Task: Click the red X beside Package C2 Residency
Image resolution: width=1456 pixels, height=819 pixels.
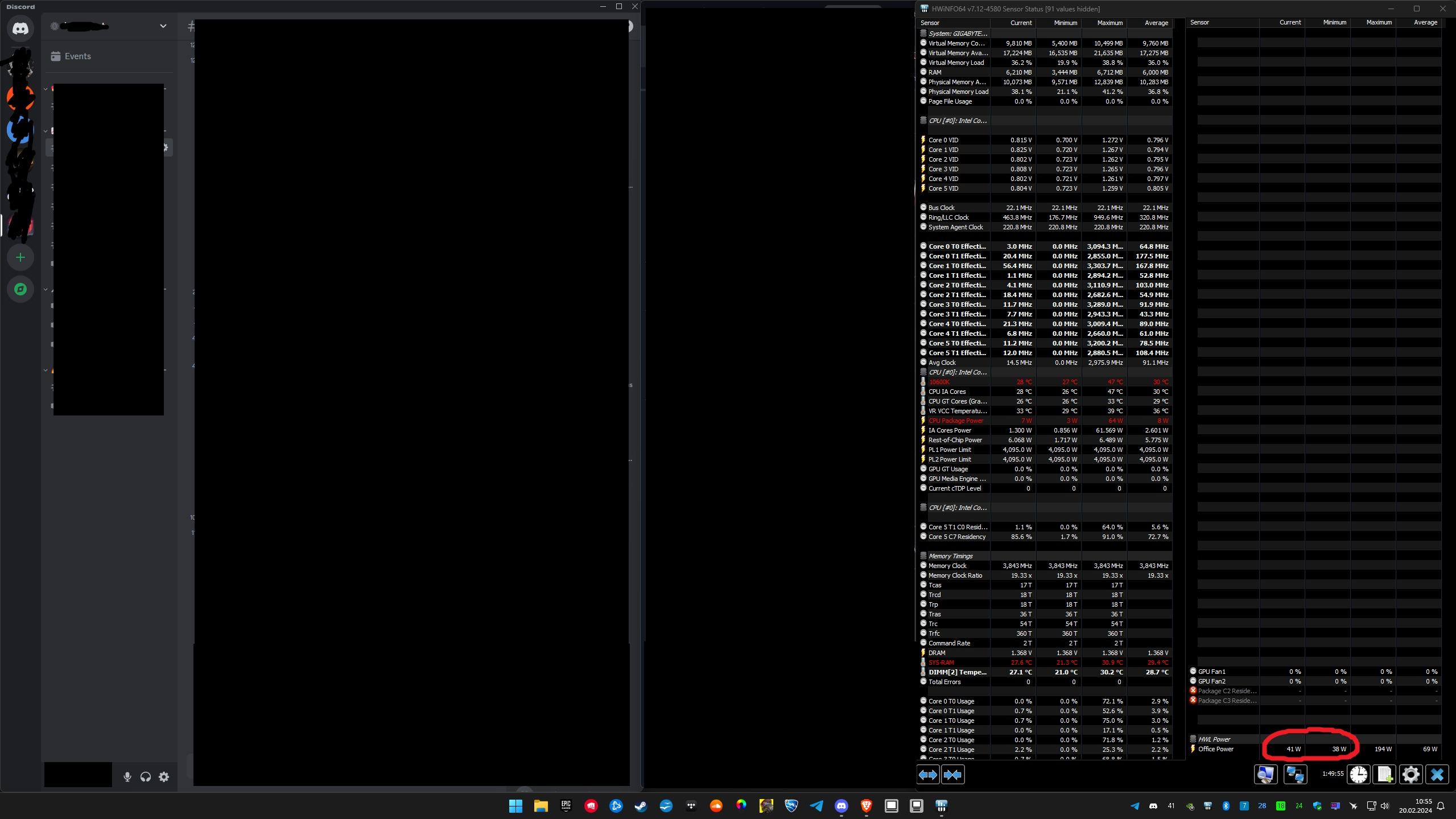Action: click(1193, 690)
